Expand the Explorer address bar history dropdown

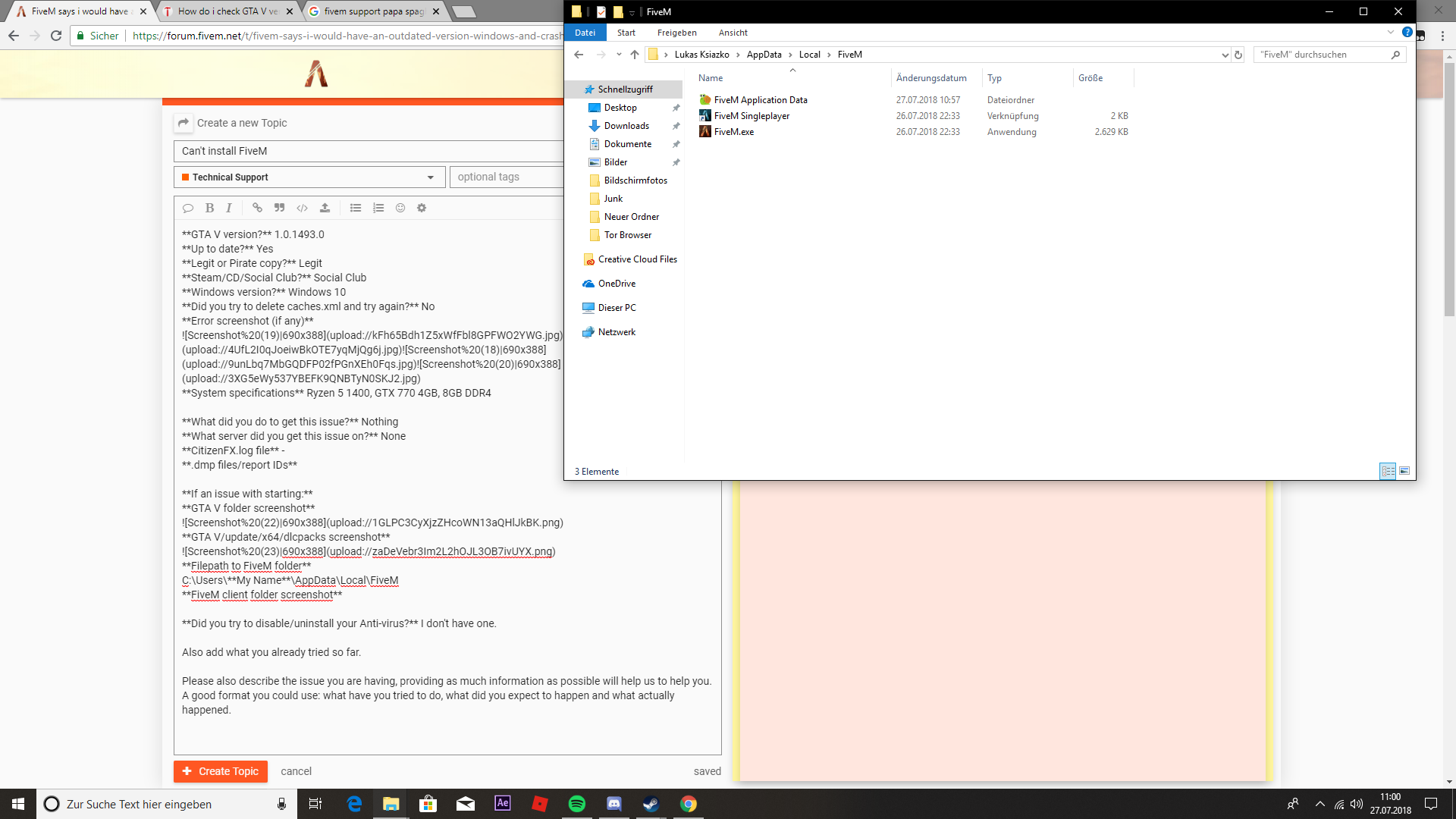[1225, 55]
